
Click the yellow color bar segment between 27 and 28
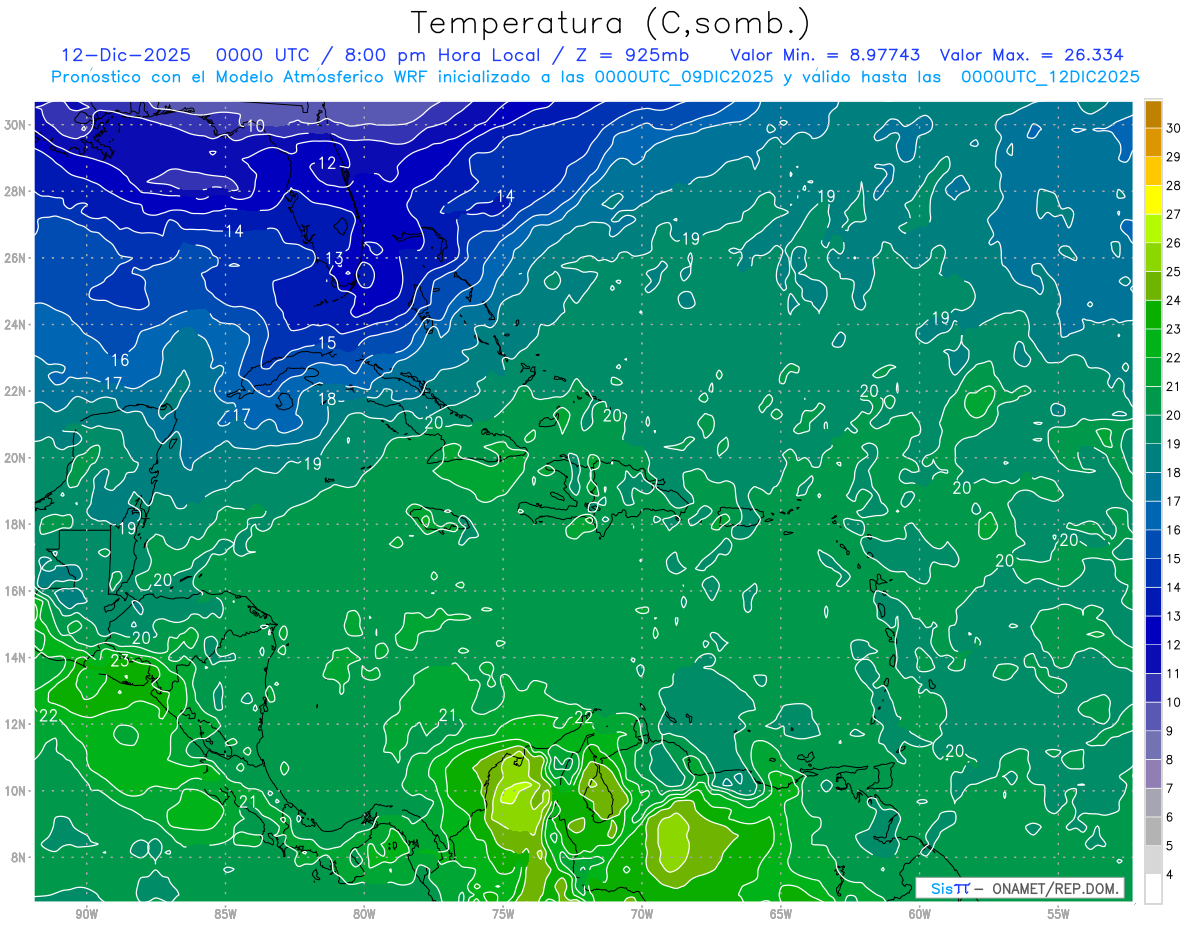[1153, 200]
